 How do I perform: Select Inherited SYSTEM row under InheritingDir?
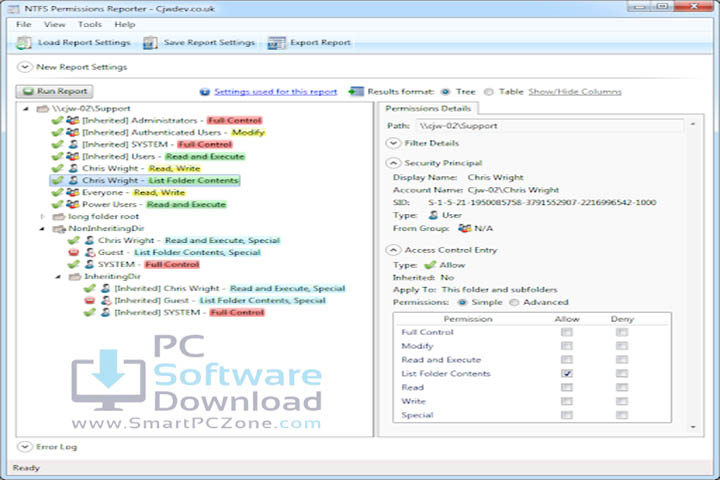pyautogui.click(x=174, y=312)
